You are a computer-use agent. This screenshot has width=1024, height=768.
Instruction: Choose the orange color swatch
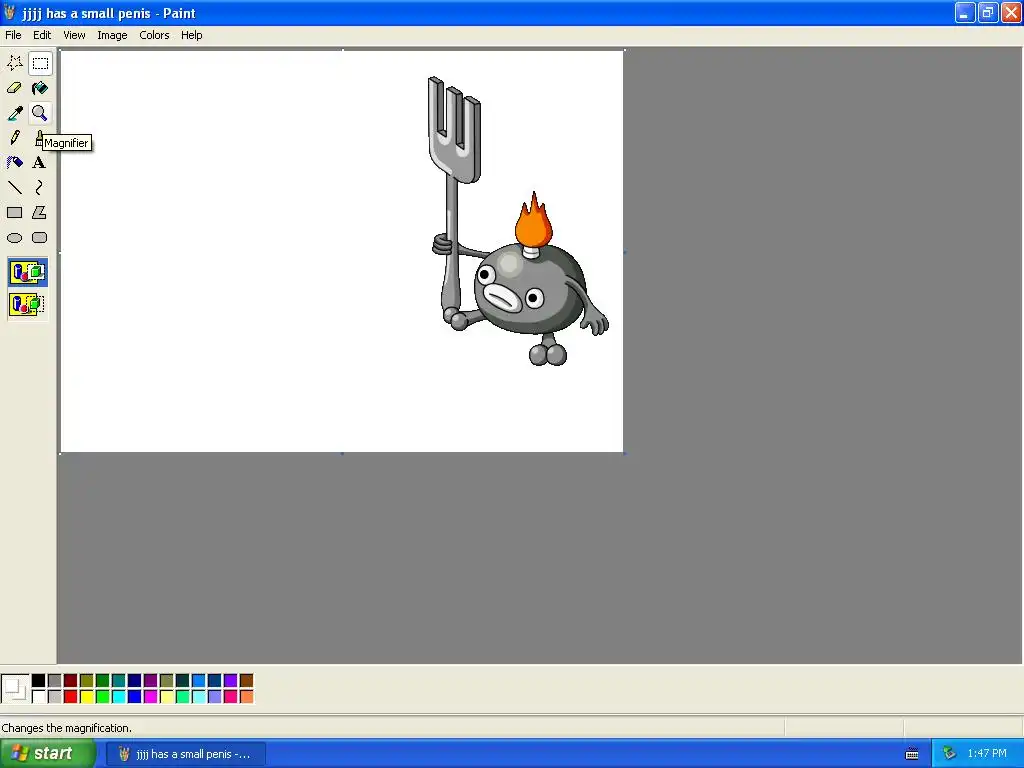point(246,697)
